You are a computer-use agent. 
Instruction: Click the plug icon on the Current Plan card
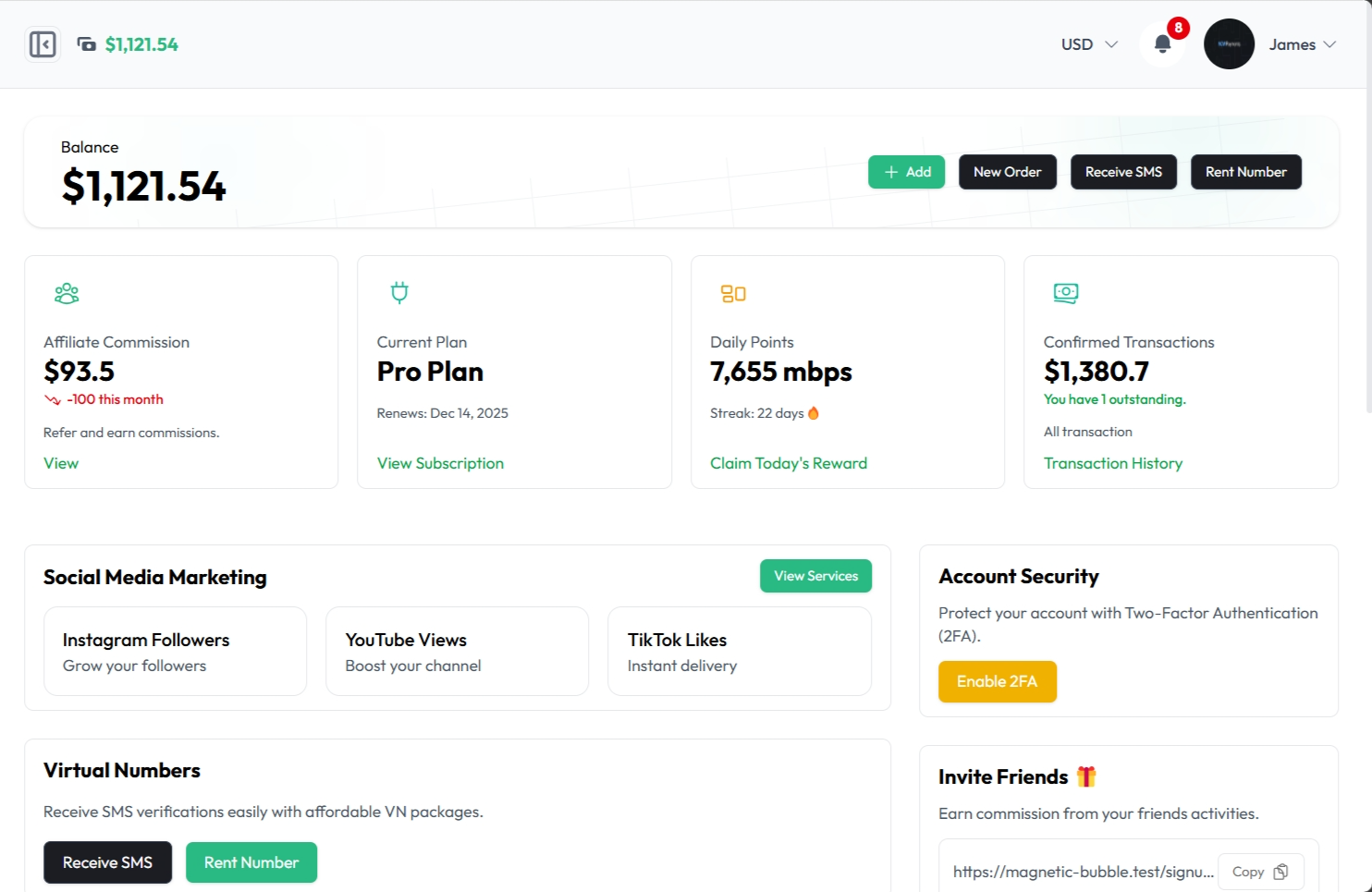tap(398, 292)
